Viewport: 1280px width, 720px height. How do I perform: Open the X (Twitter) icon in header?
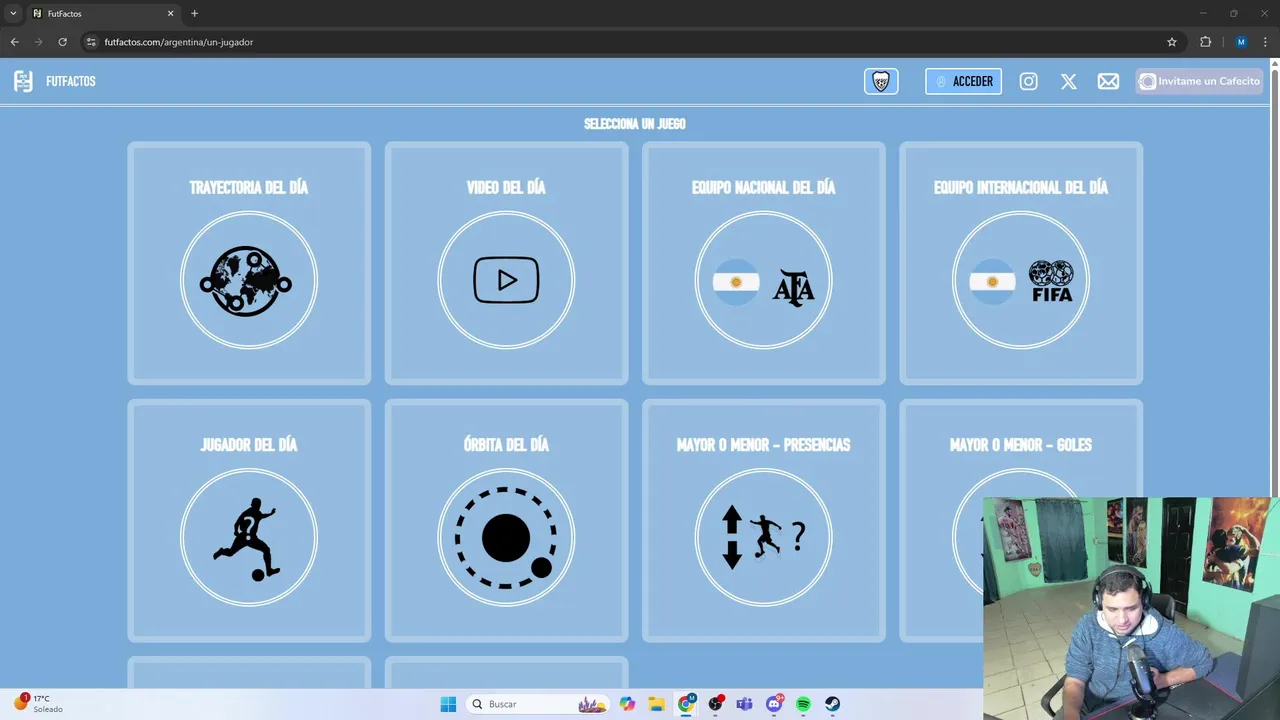(x=1068, y=82)
